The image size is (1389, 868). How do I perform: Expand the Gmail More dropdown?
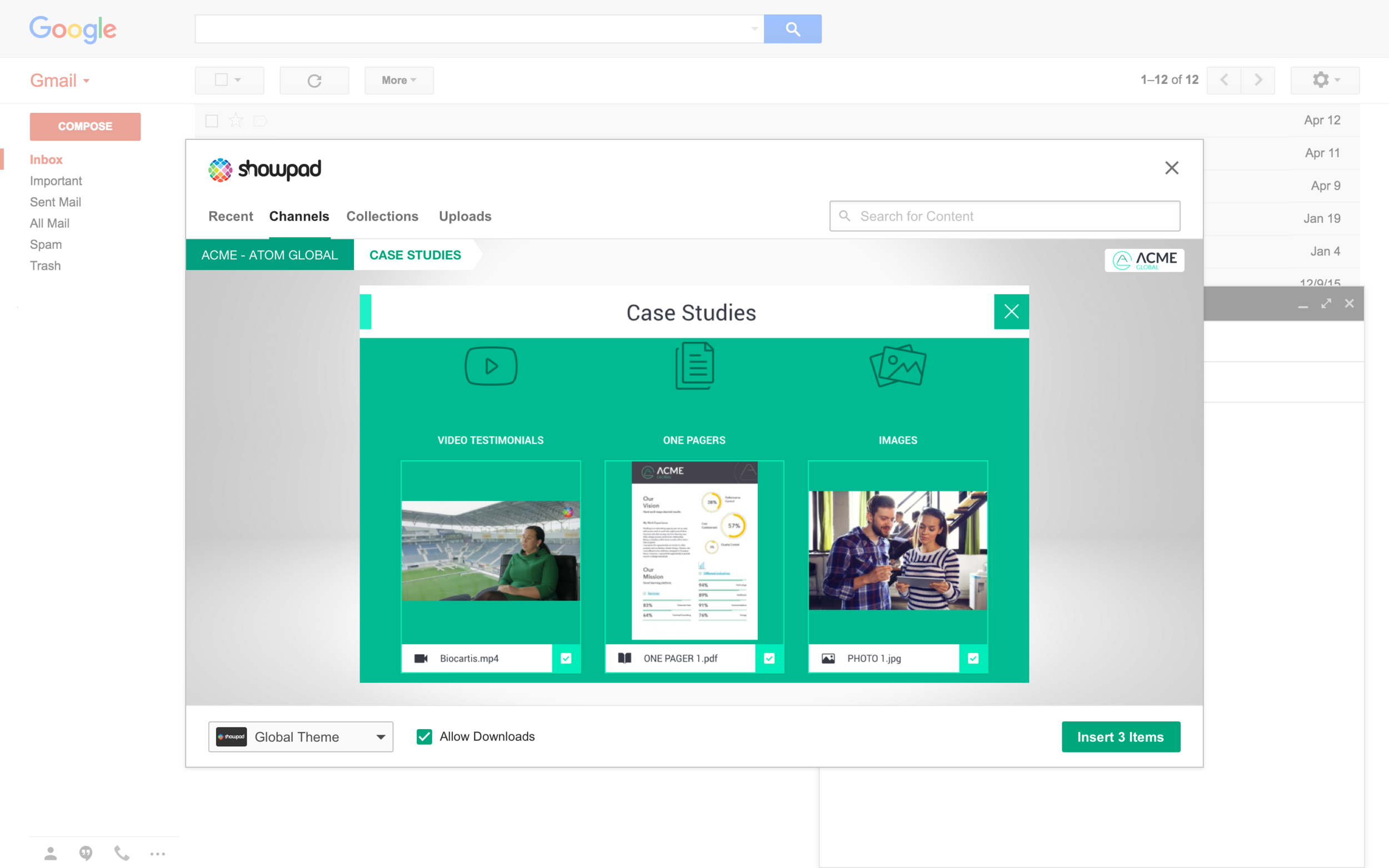(398, 81)
